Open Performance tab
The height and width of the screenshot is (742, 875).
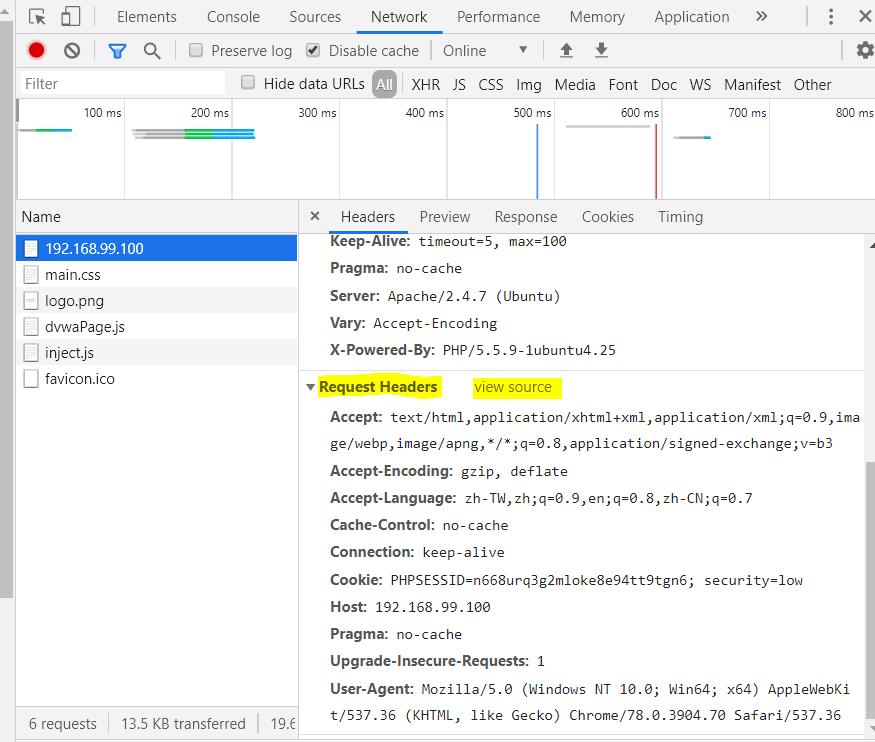coord(498,17)
